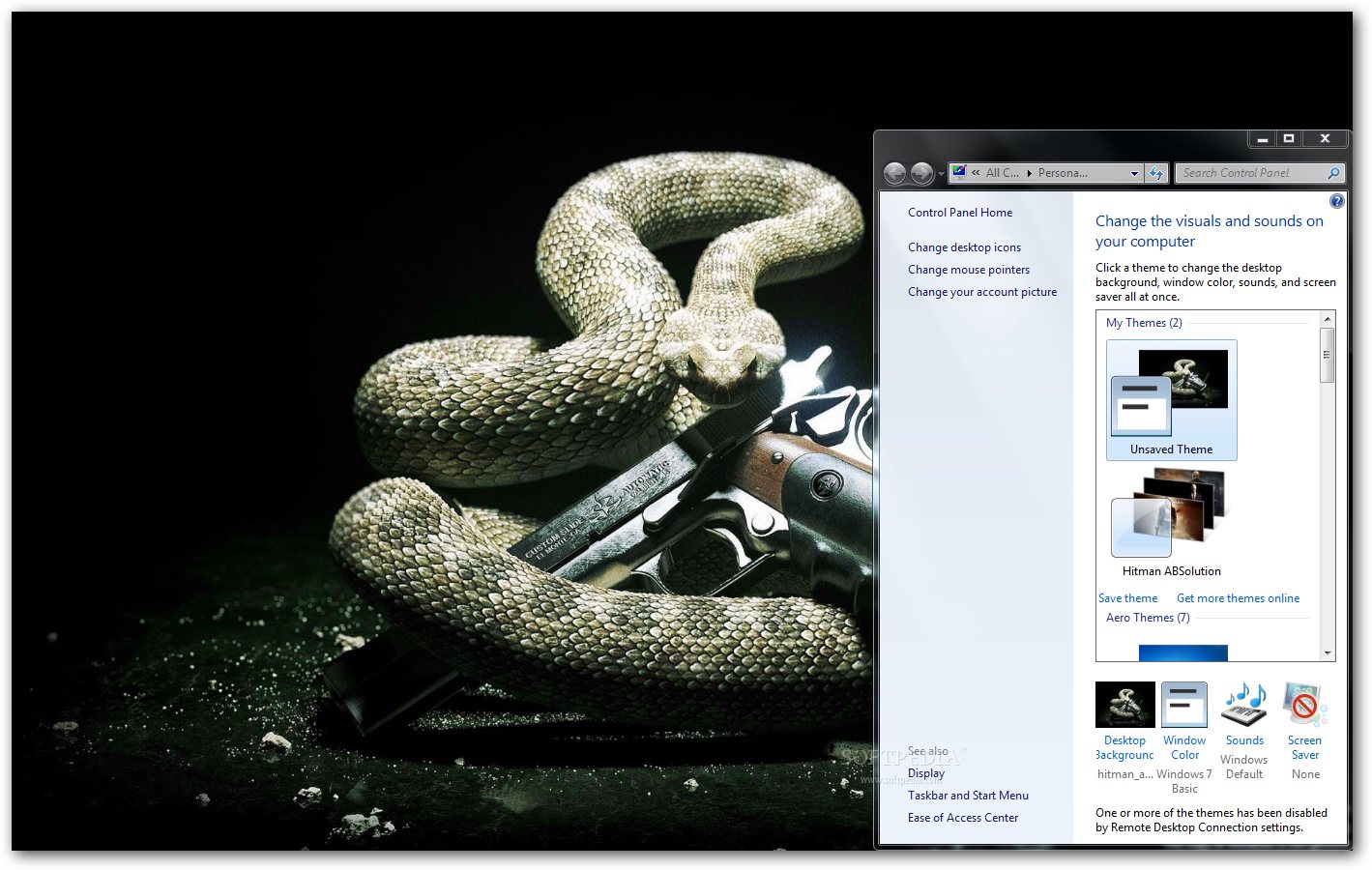The height and width of the screenshot is (870, 1372).
Task: Open the Screen Saver settings icon
Action: [1303, 704]
